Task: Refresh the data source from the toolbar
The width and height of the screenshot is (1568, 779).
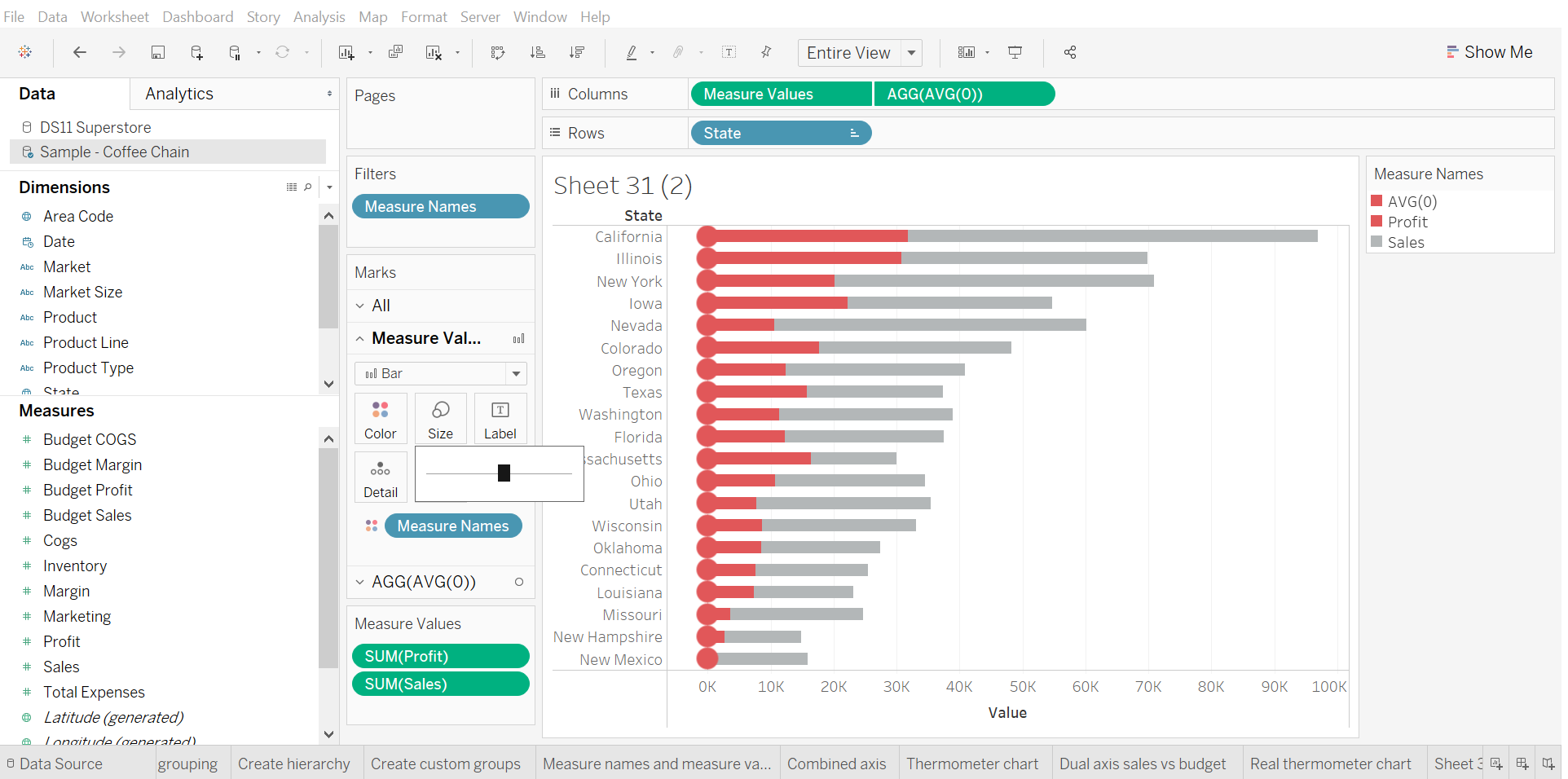Action: pos(281,52)
